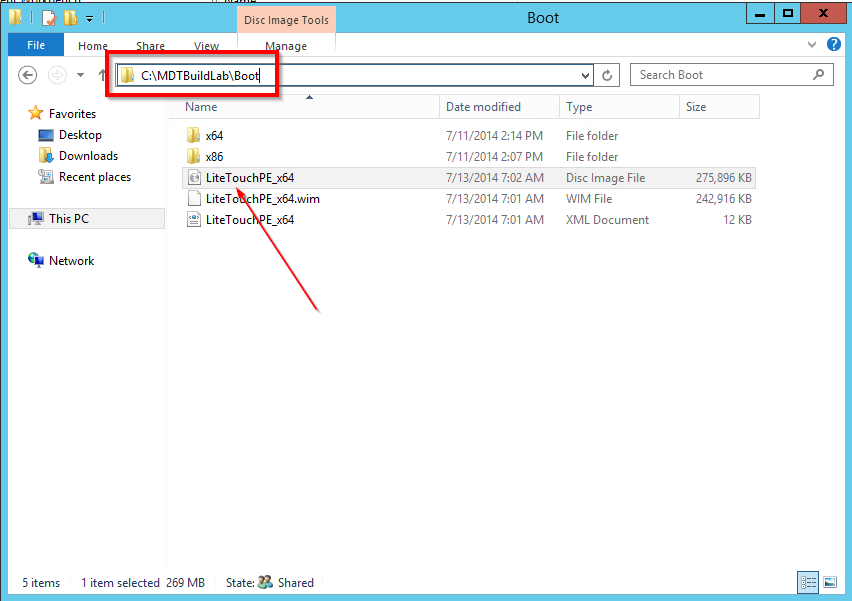Select Network in navigation pane
Image resolution: width=852 pixels, height=601 pixels.
71,261
